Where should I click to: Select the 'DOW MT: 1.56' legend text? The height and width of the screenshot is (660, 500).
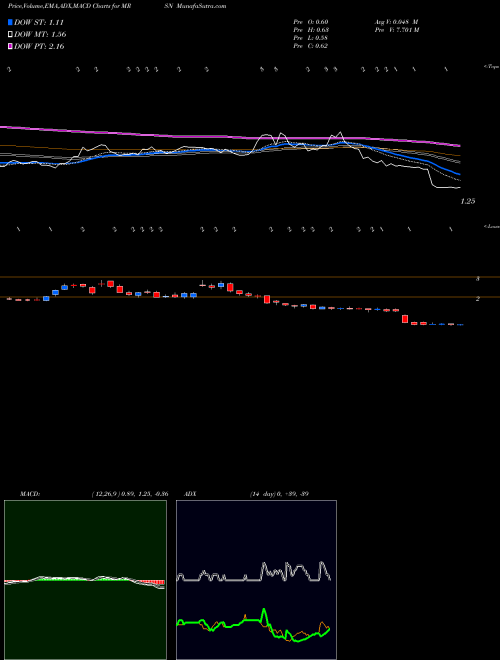[x=40, y=34]
